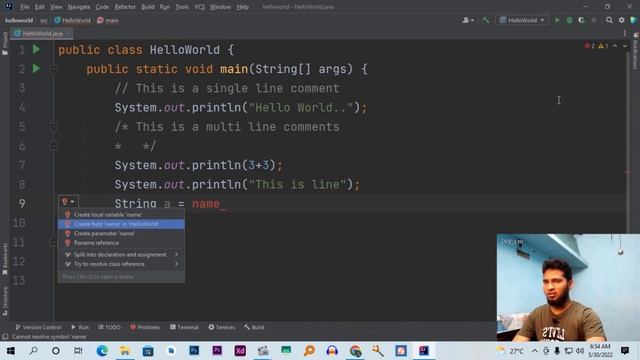Open Premiere Pro from taskbar
The height and width of the screenshot is (360, 640).
(217, 351)
